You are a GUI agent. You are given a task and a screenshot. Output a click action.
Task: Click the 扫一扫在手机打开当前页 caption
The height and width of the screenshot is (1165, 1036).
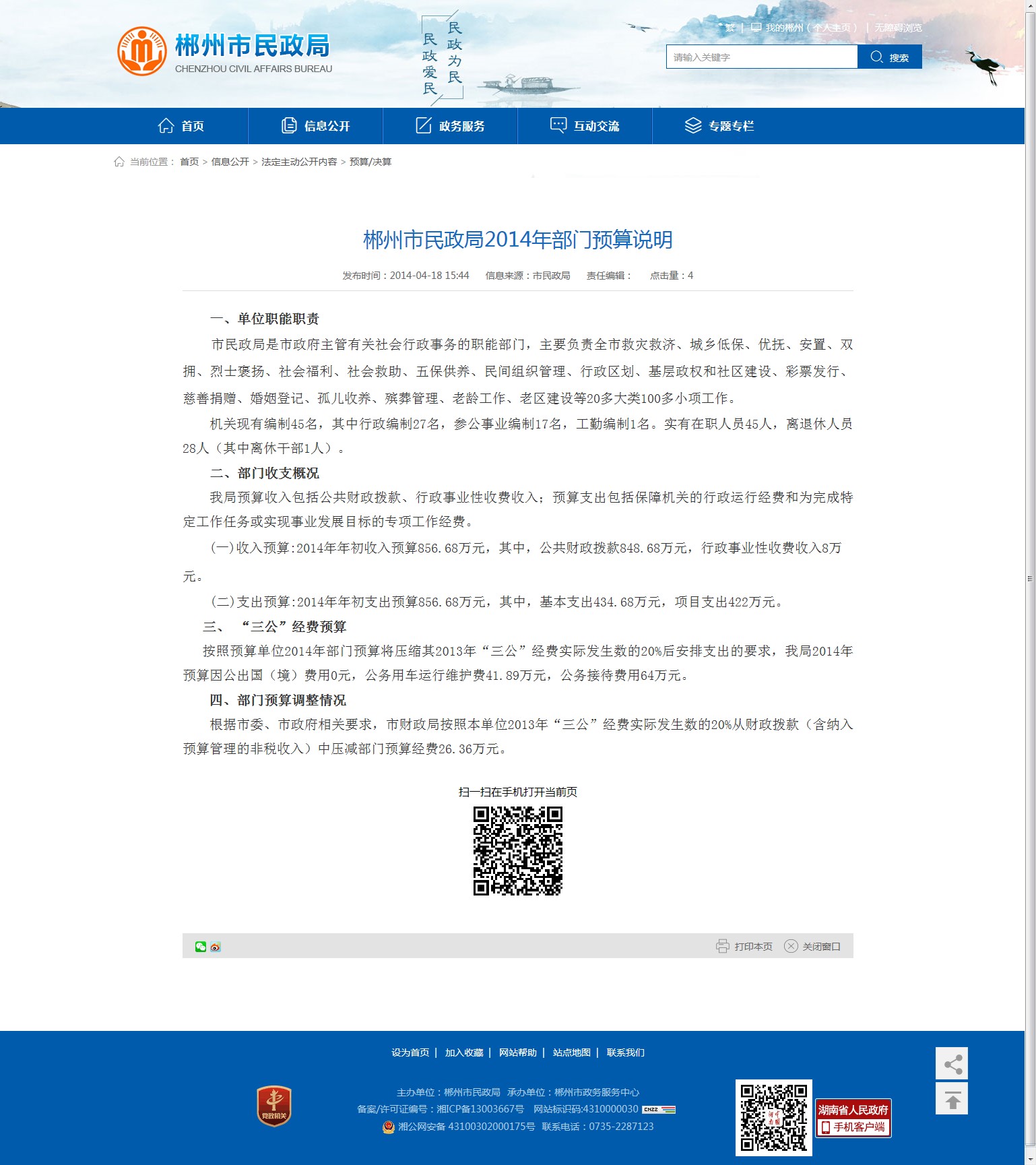click(518, 792)
